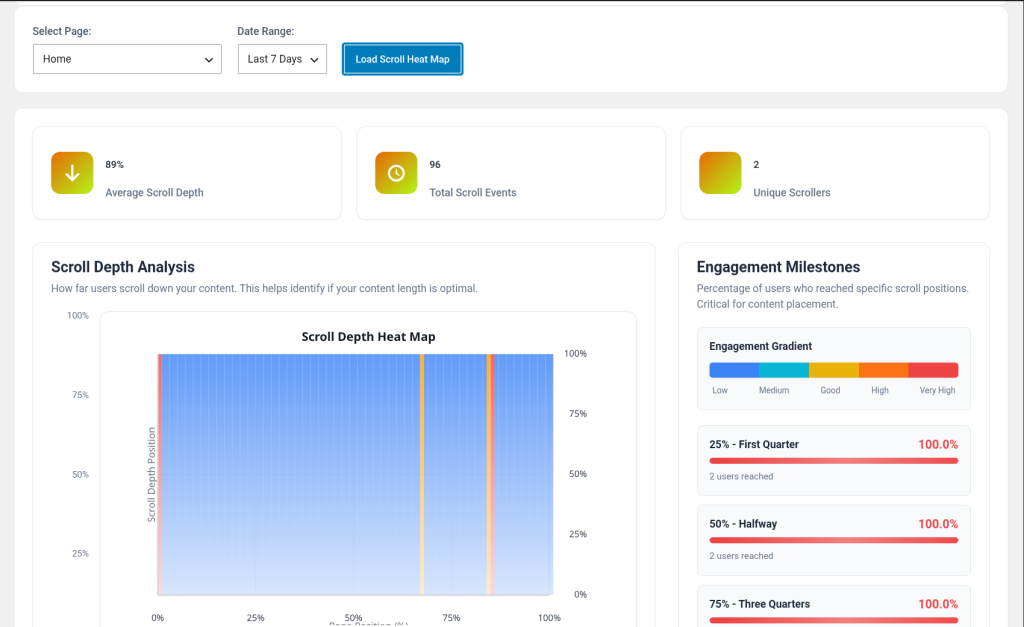Open the Select Page dropdown showing Home
Image resolution: width=1024 pixels, height=627 pixels.
127,59
